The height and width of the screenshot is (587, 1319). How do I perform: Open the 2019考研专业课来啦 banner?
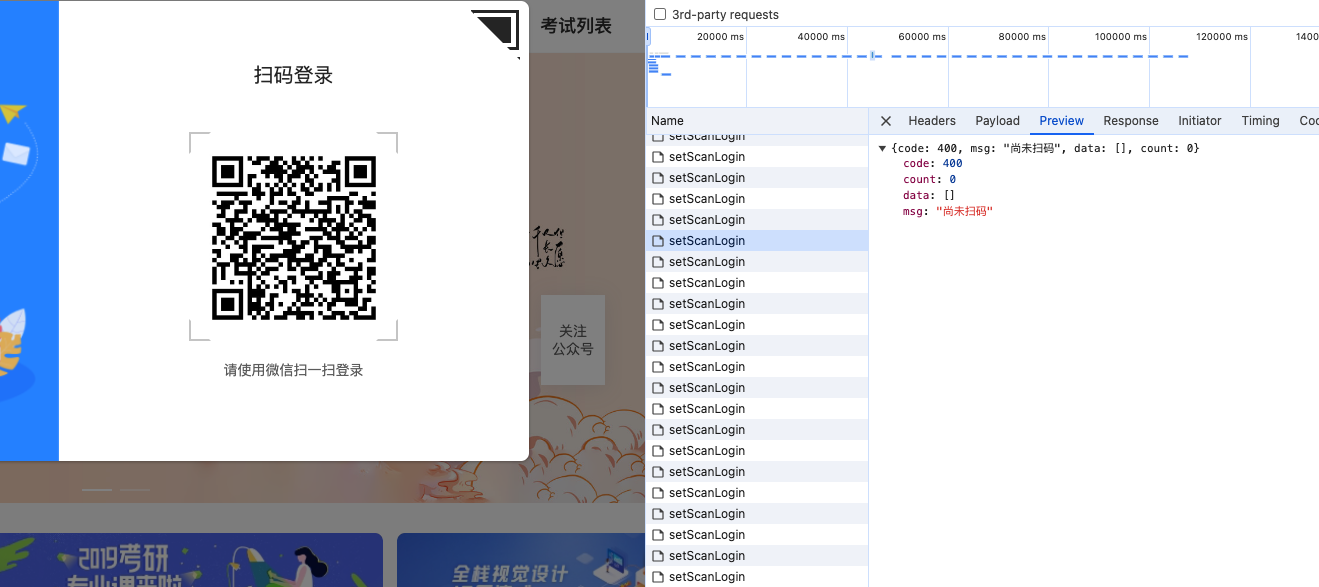pyautogui.click(x=191, y=560)
